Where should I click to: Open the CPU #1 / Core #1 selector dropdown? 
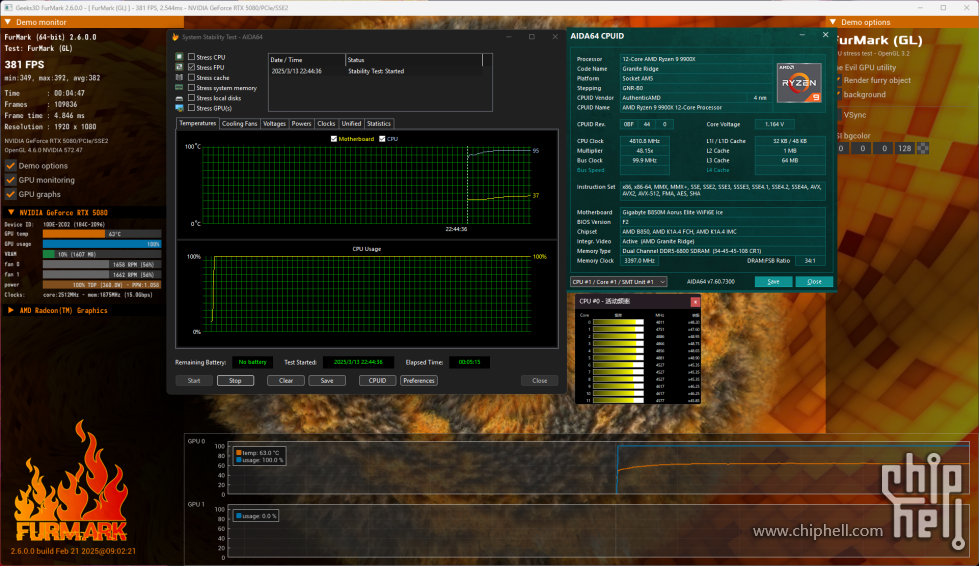[x=618, y=281]
